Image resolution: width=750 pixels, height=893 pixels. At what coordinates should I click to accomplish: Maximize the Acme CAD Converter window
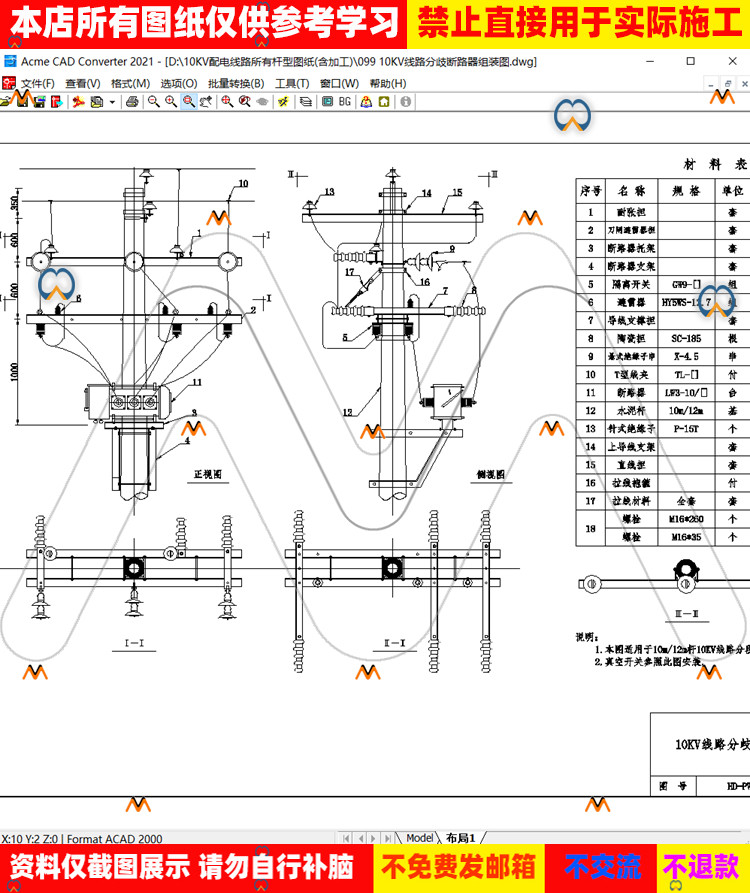(x=690, y=61)
